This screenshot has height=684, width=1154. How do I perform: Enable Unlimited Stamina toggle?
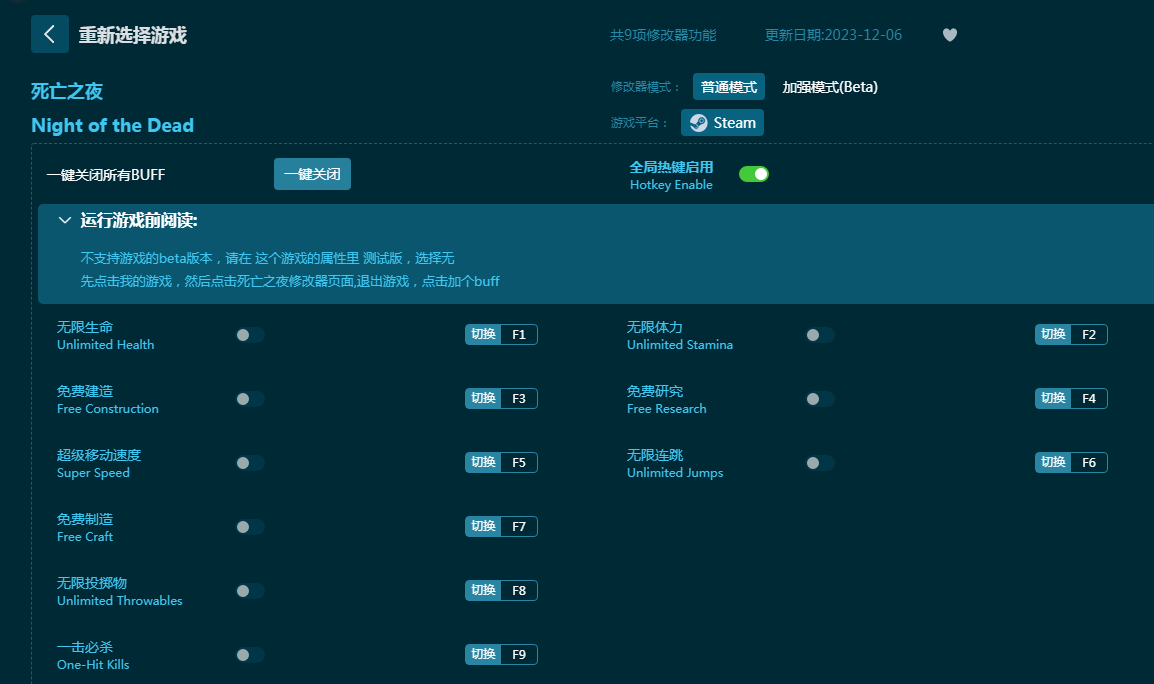[x=820, y=335]
